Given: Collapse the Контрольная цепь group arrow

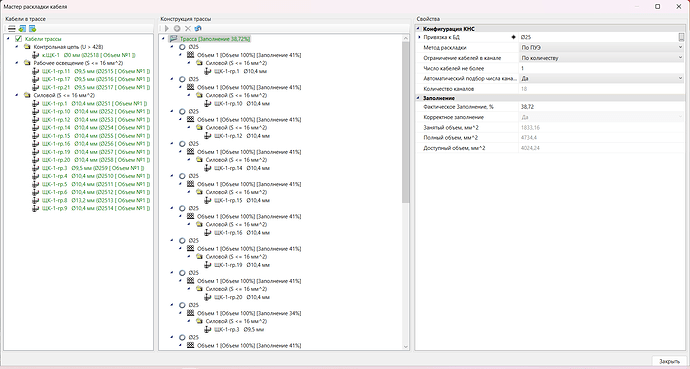Looking at the screenshot, I should point(17,47).
